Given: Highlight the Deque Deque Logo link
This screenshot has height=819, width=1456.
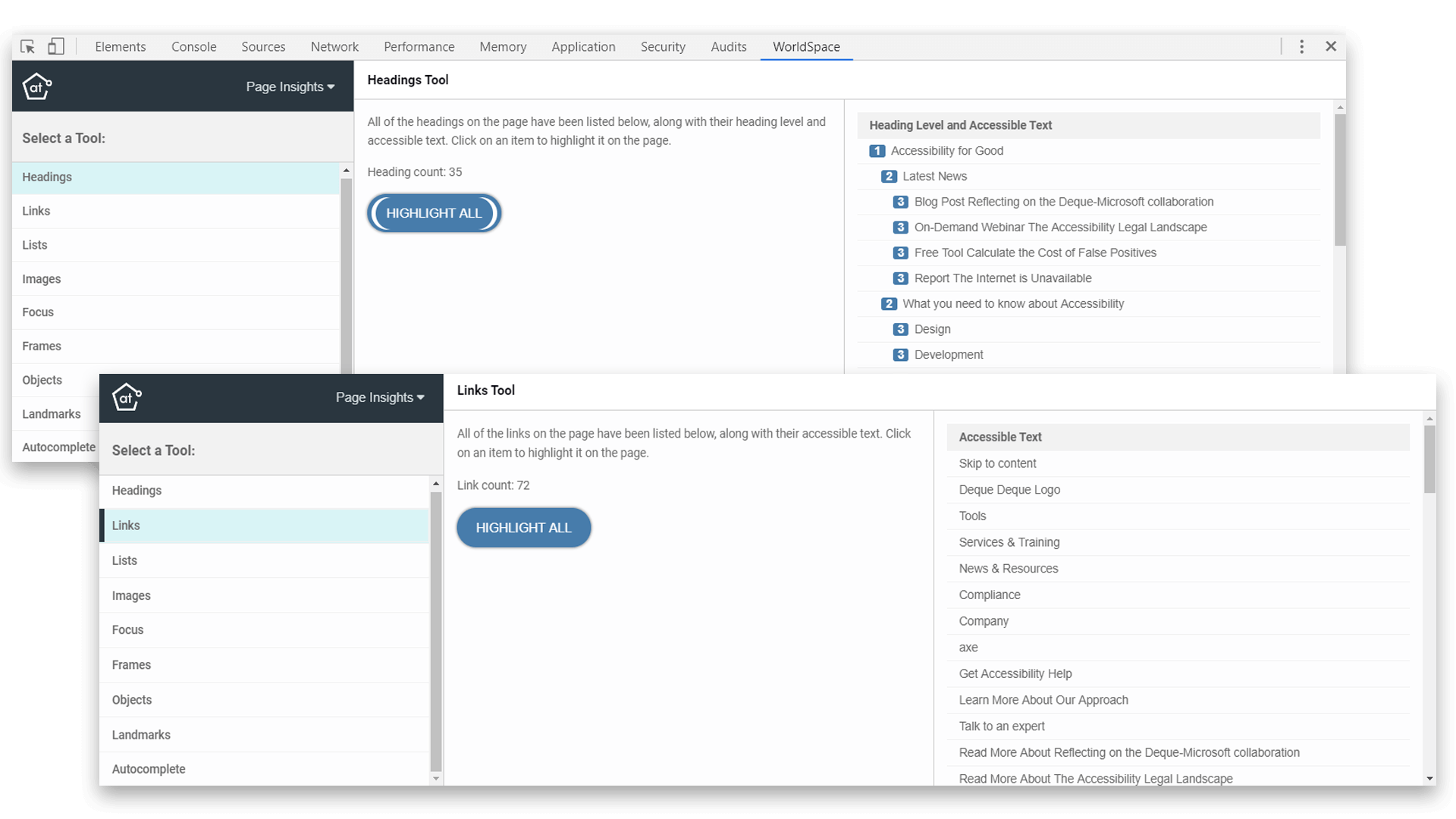Looking at the screenshot, I should (x=1178, y=490).
